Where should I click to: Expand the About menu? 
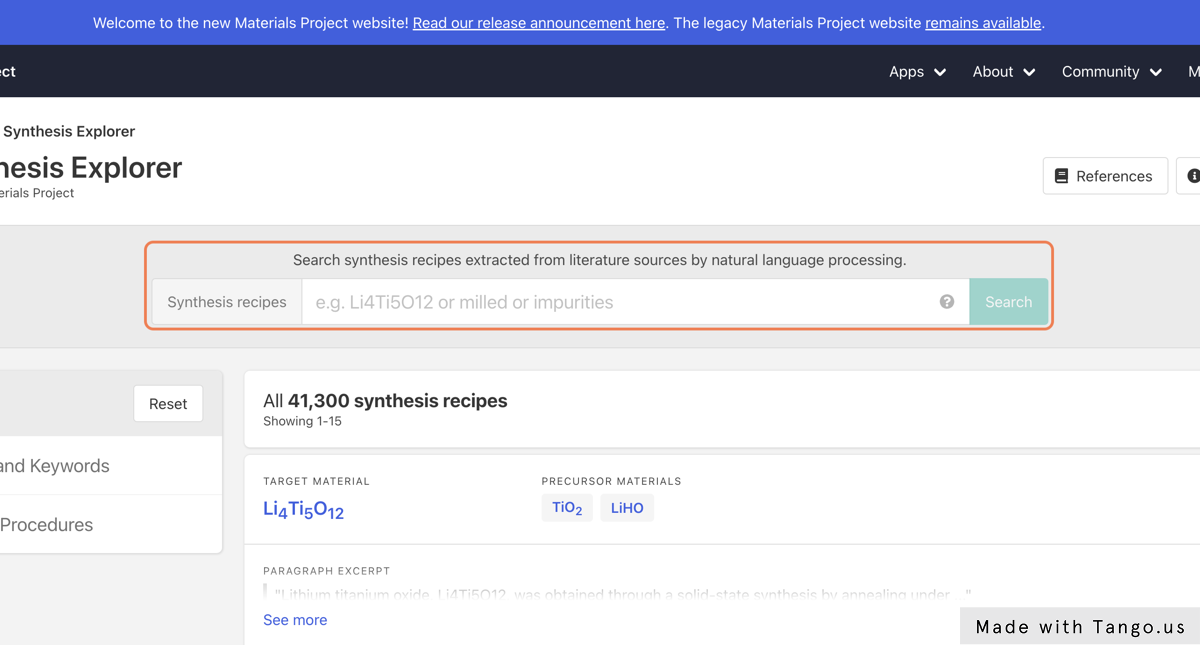click(x=1003, y=71)
